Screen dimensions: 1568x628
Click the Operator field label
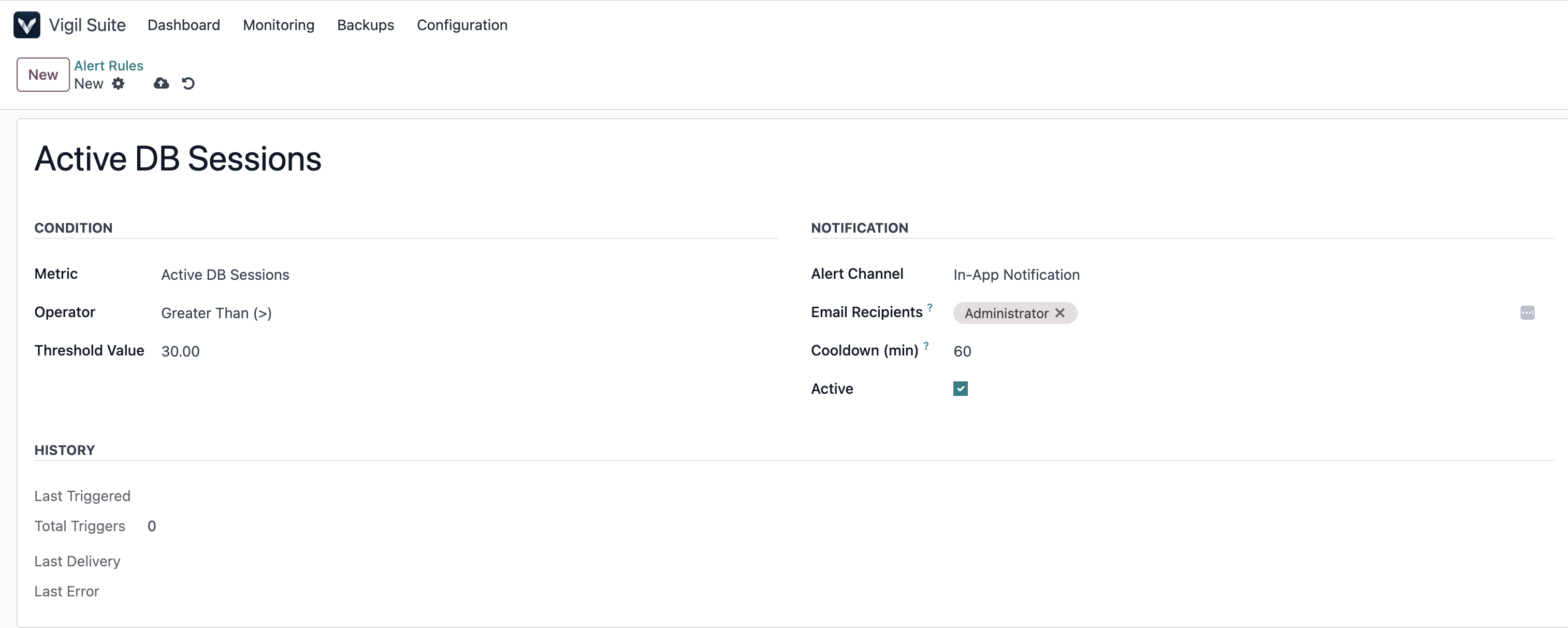(x=65, y=312)
